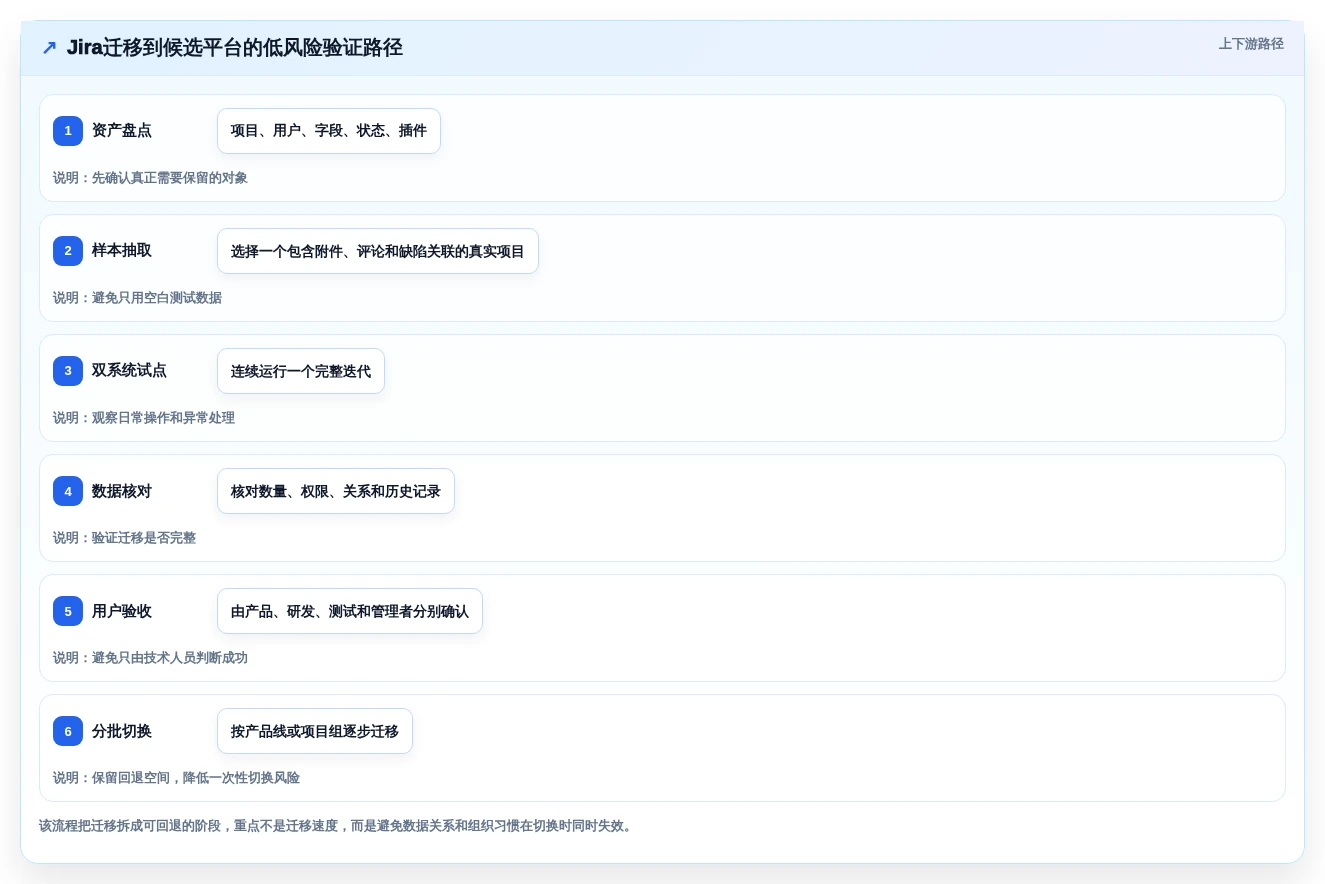Select the 双系统试点 step heading
The height and width of the screenshot is (884, 1325).
tap(129, 371)
